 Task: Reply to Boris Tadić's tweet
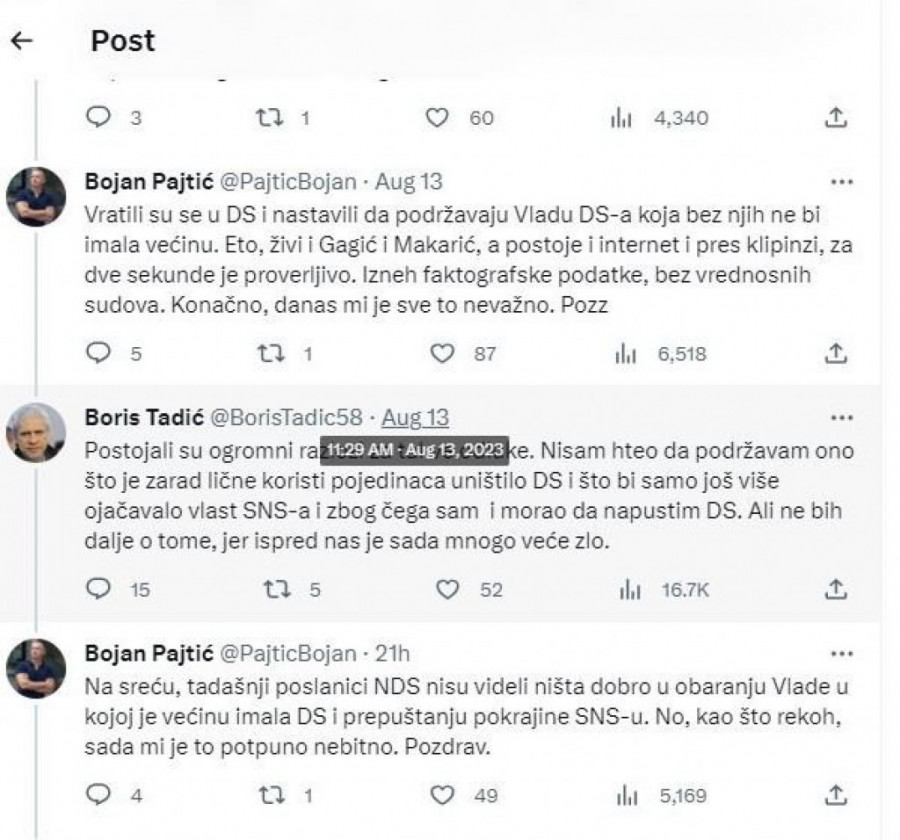click(98, 589)
